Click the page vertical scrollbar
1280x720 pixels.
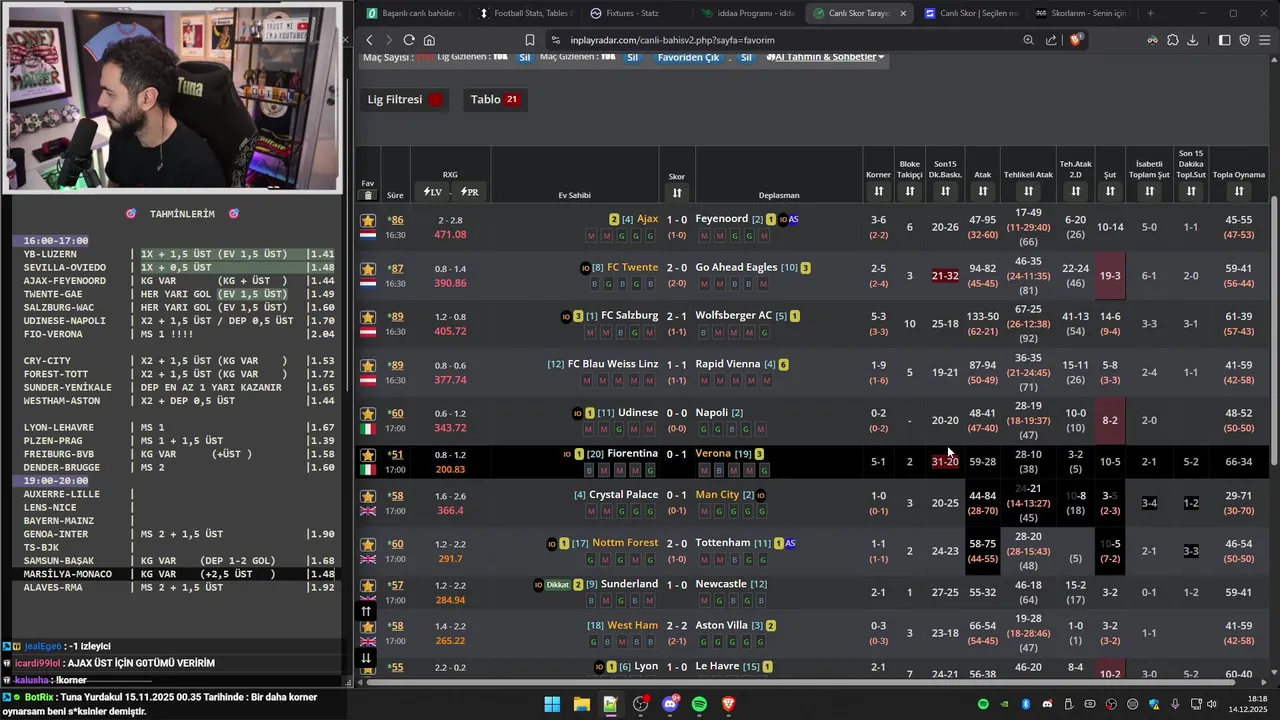click(x=1273, y=330)
